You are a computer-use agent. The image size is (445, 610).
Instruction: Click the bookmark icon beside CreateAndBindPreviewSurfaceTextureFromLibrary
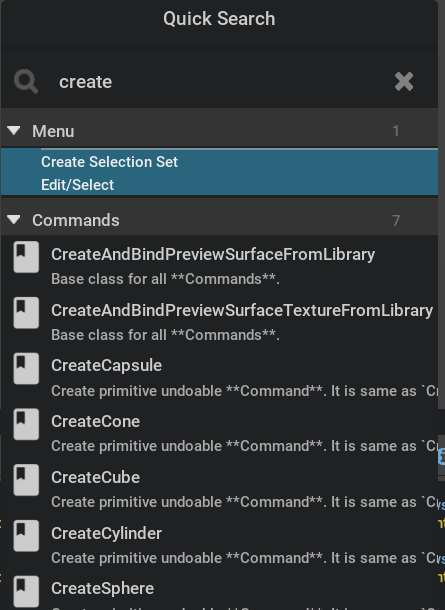pyautogui.click(x=26, y=313)
